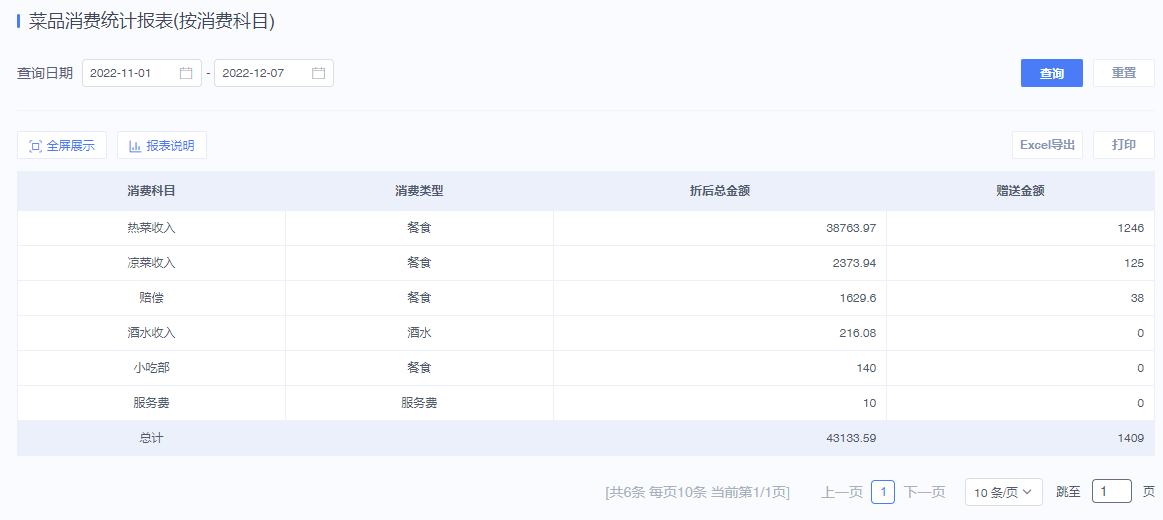
Task: Click the 赠送金额 column header
Action: coord(1021,191)
